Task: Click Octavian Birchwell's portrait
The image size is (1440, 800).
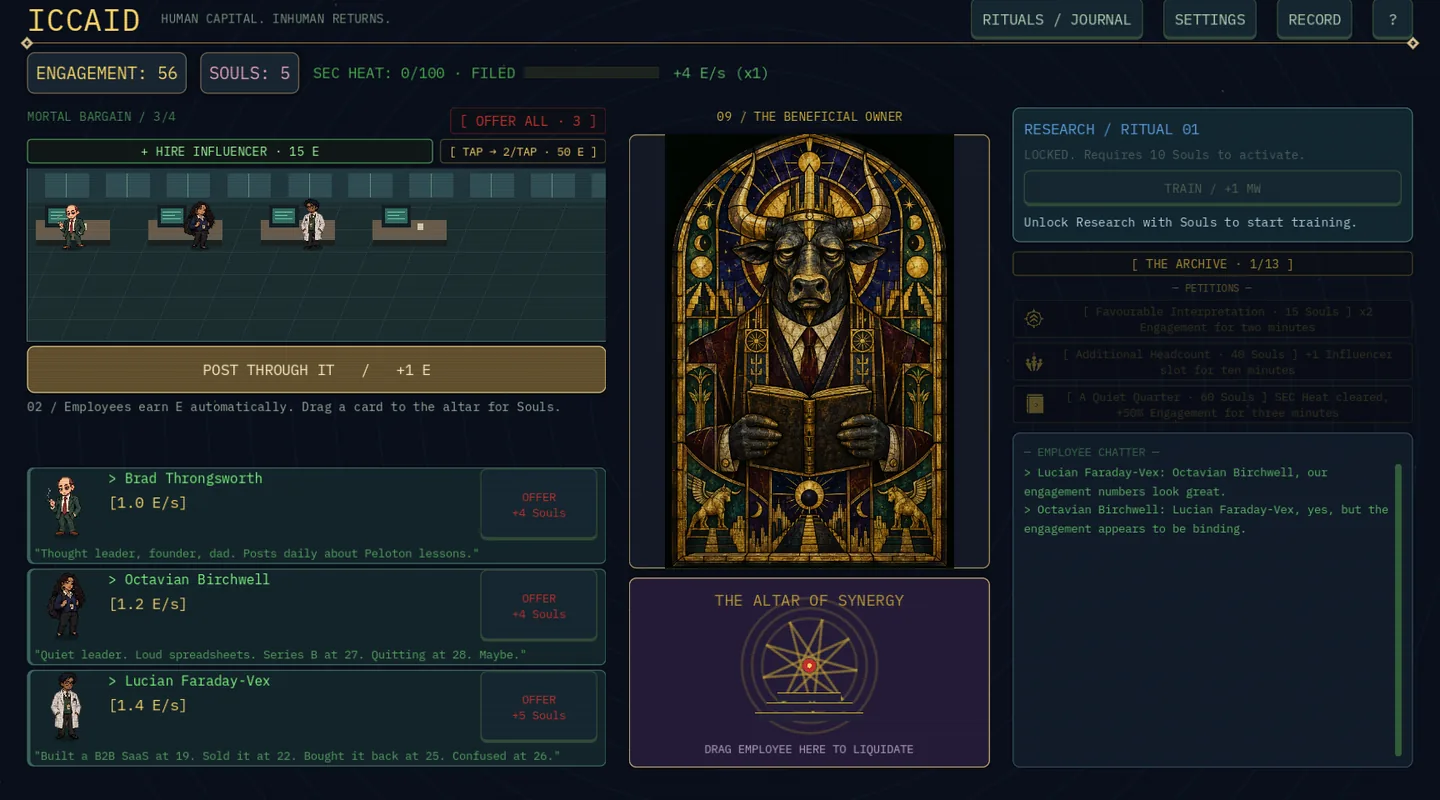Action: click(x=65, y=606)
